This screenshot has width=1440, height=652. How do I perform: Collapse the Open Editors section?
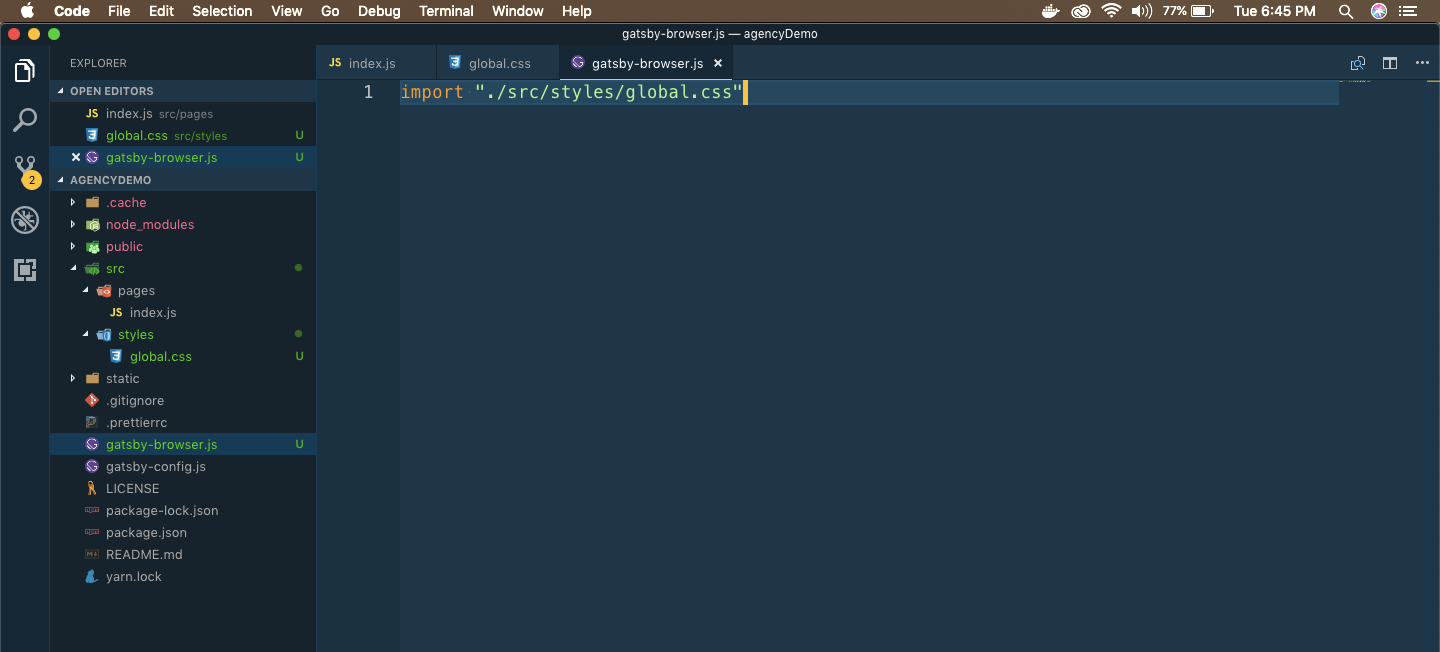[183, 91]
